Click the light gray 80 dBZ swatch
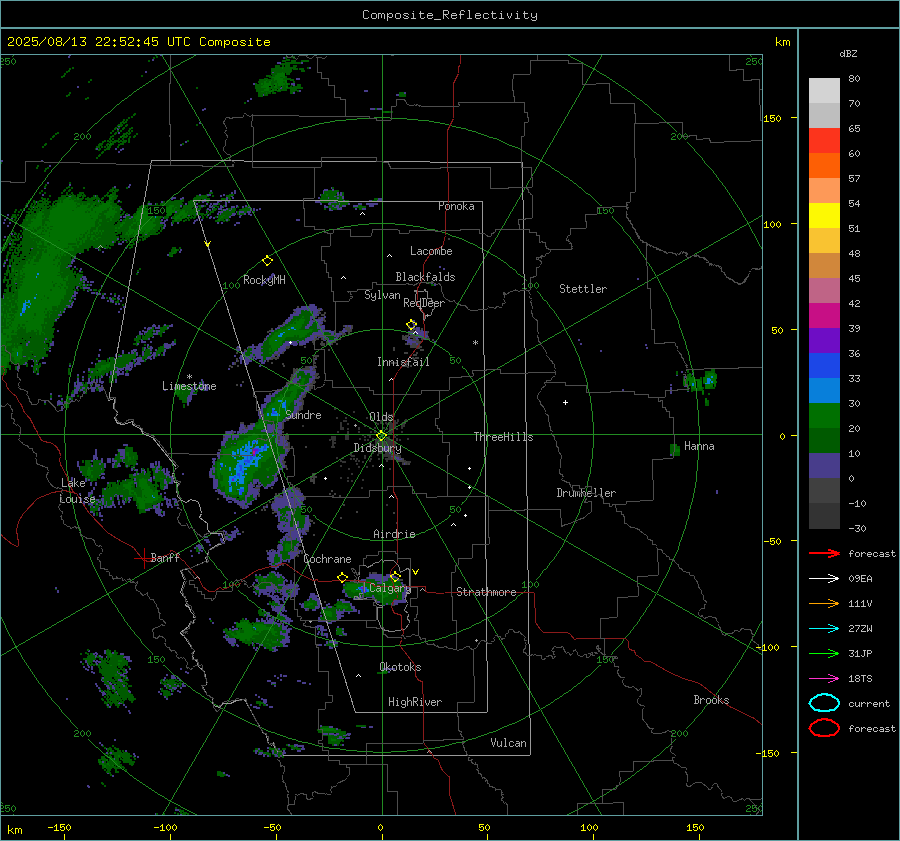The width and height of the screenshot is (900, 841). pyautogui.click(x=824, y=90)
